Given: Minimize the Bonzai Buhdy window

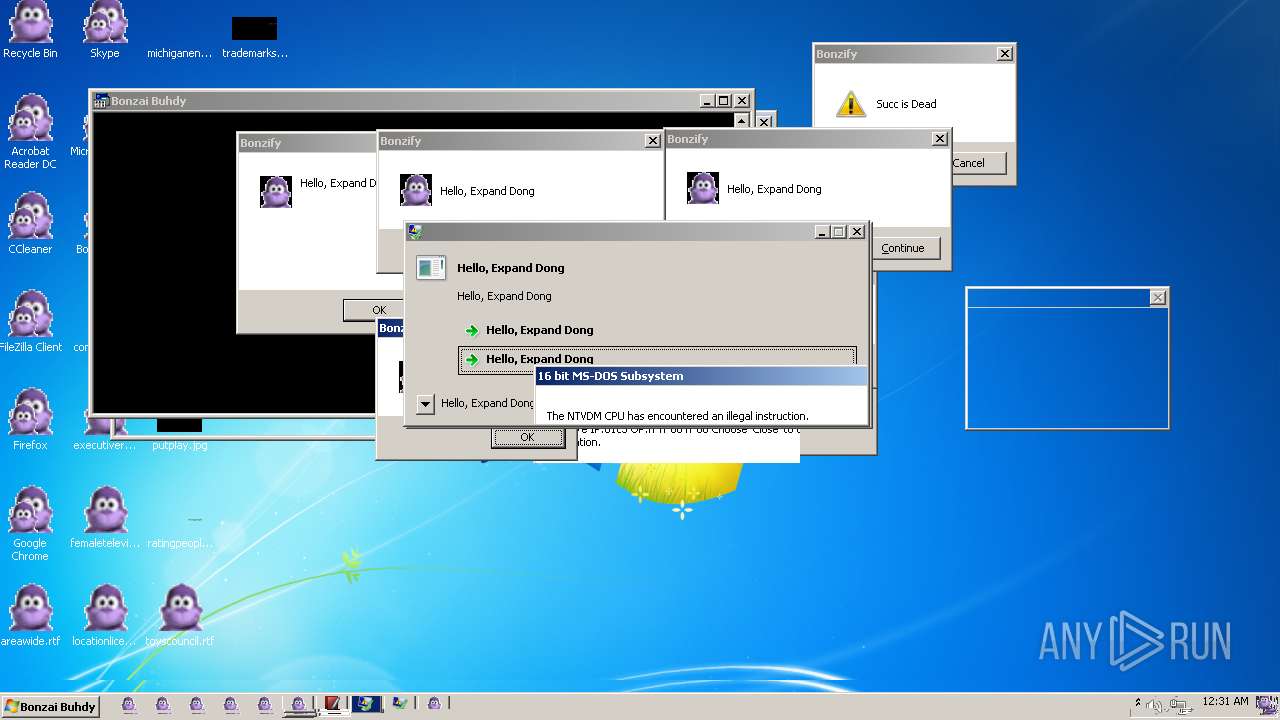Looking at the screenshot, I should click(x=707, y=101).
